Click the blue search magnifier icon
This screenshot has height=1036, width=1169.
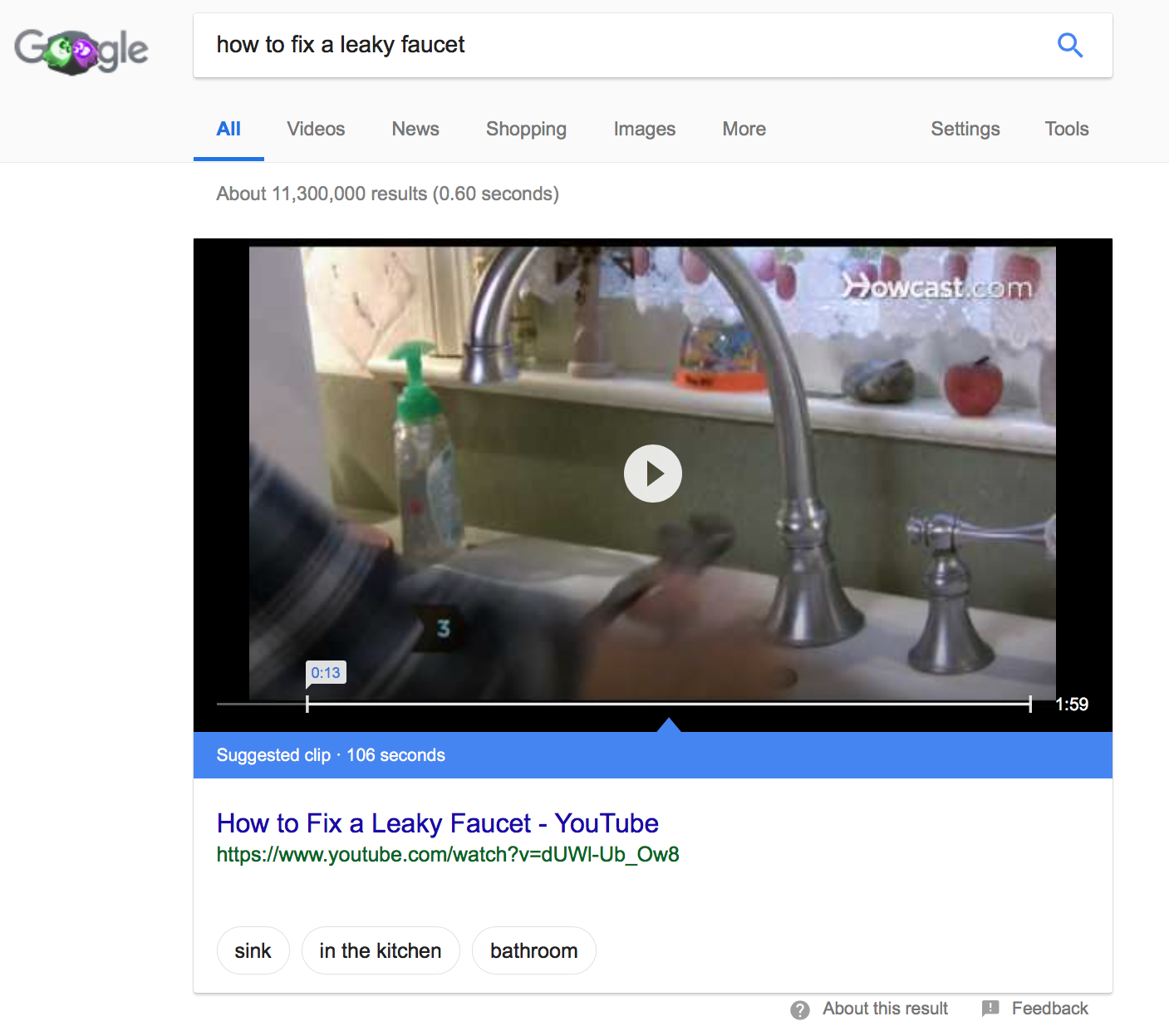[x=1070, y=45]
